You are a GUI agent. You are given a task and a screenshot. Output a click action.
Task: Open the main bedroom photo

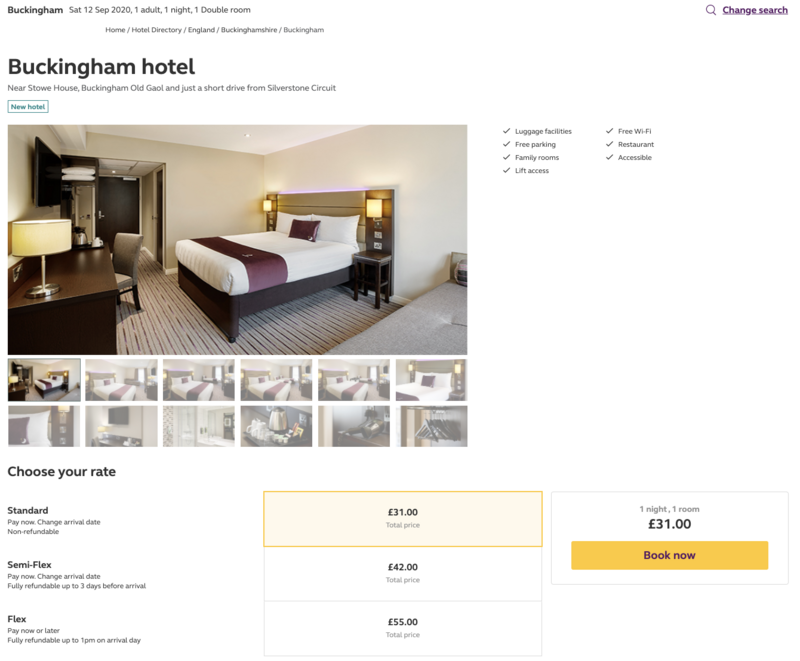(x=237, y=240)
